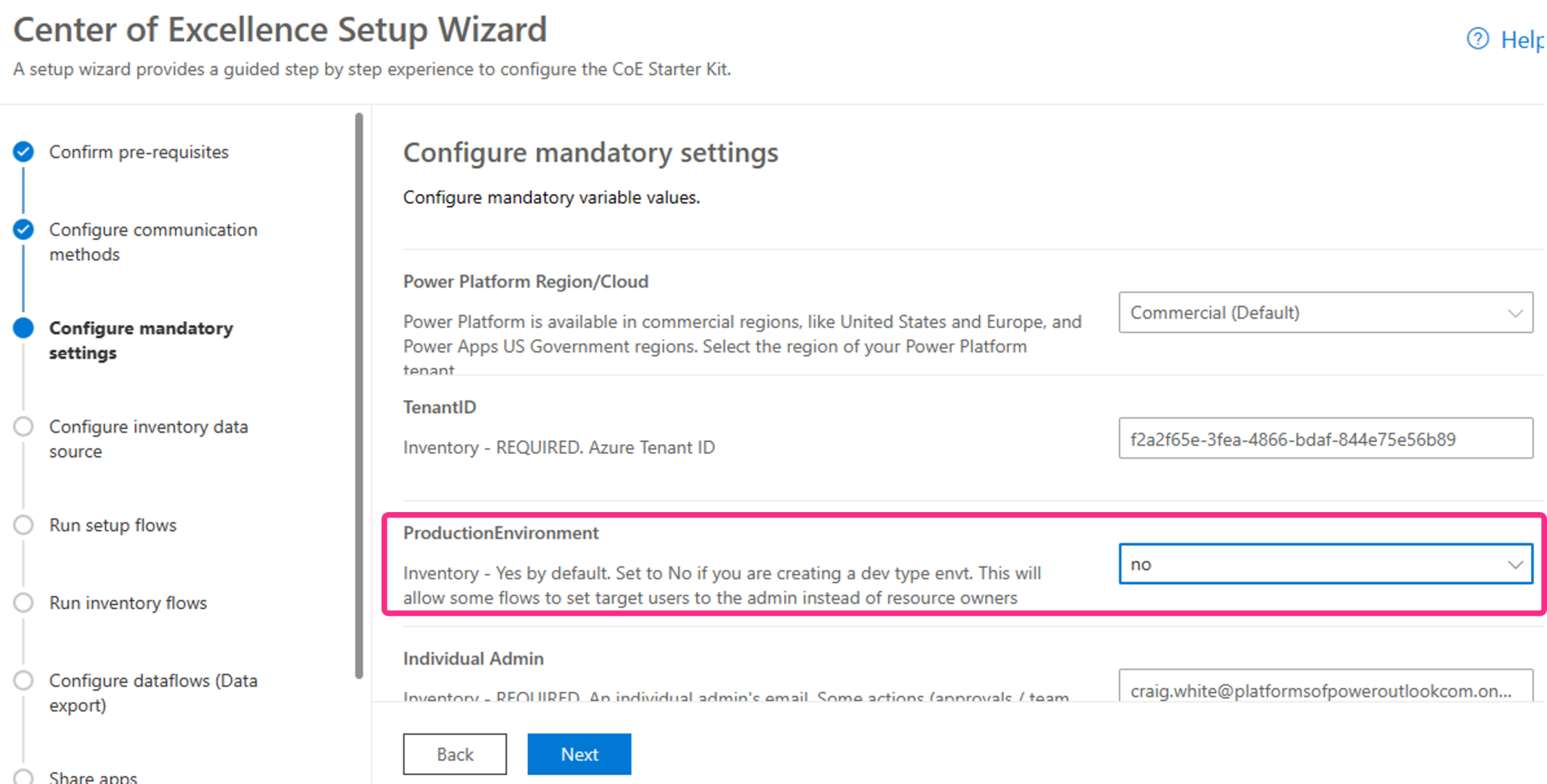
Task: Select the filled circle for Configure mandatory settings
Action: pyautogui.click(x=23, y=328)
